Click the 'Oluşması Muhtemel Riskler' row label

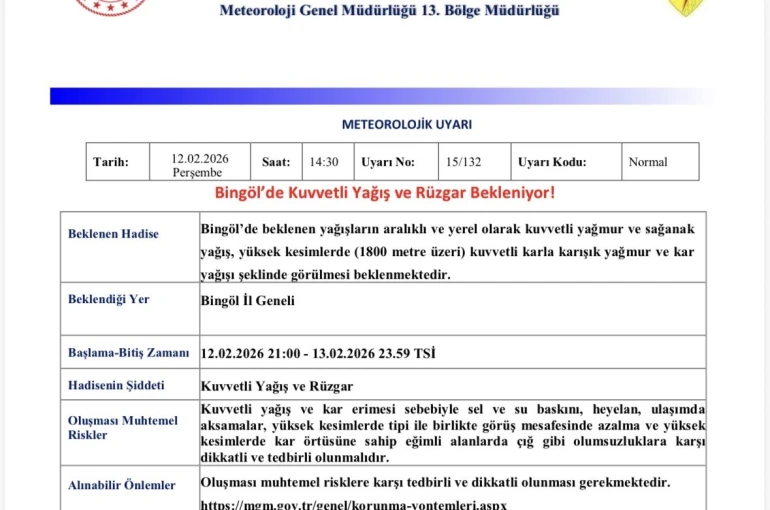pyautogui.click(x=123, y=428)
